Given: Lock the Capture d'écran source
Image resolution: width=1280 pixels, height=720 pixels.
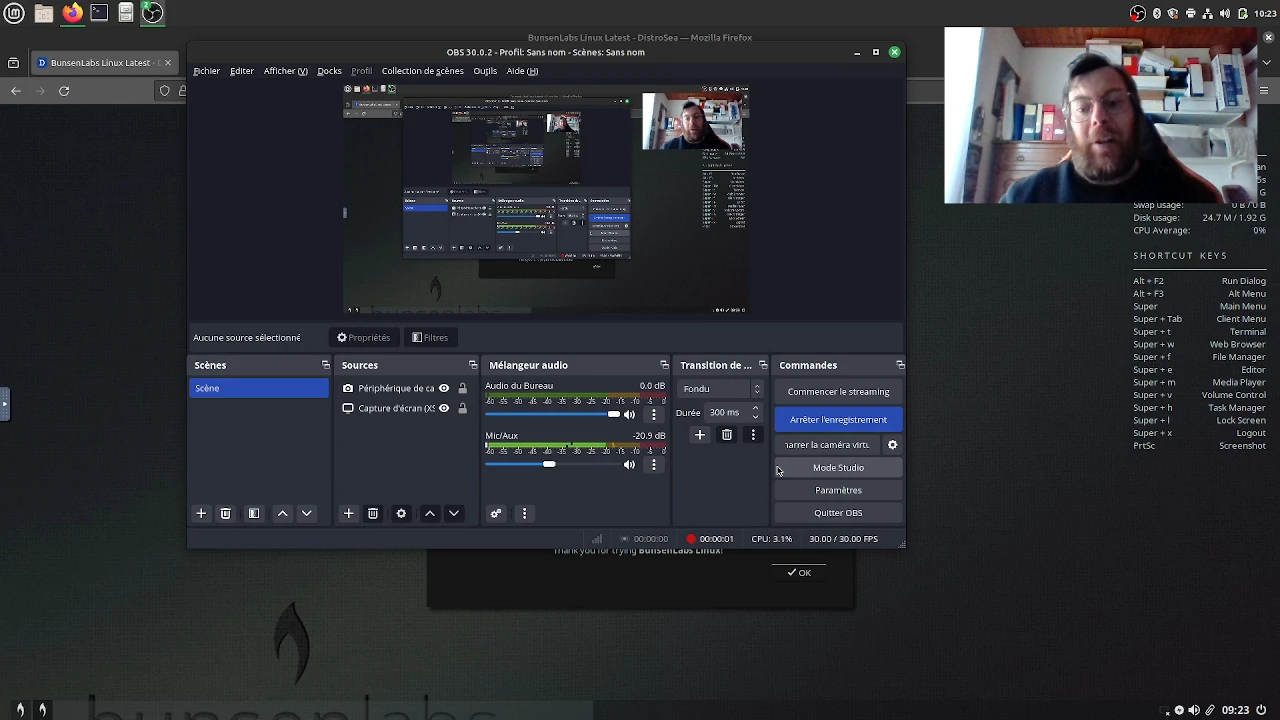Looking at the screenshot, I should [x=462, y=408].
